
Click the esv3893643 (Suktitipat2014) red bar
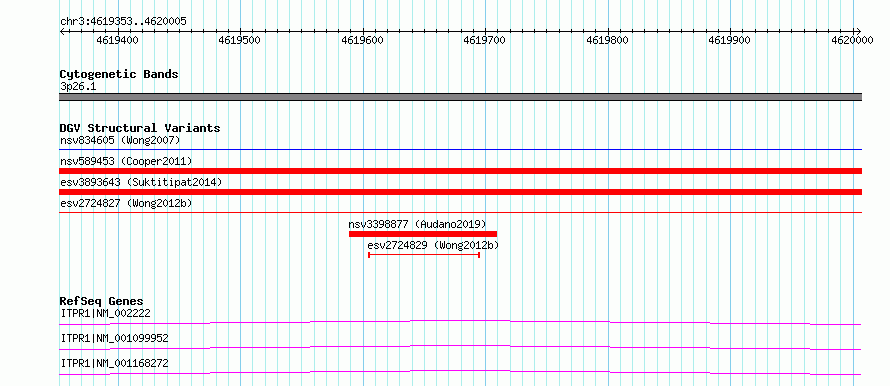(460, 192)
